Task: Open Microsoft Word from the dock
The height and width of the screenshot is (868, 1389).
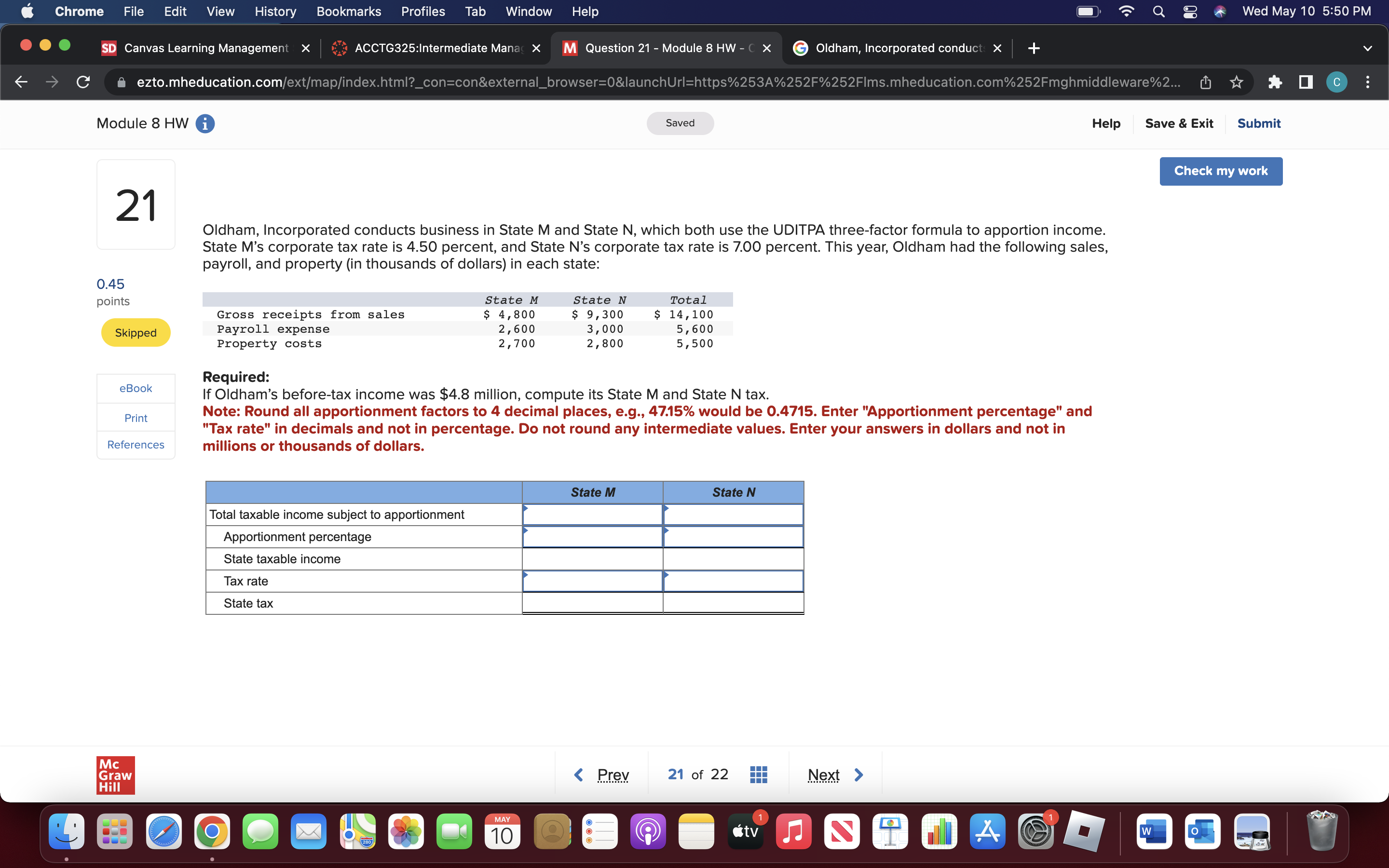Action: pyautogui.click(x=1155, y=831)
